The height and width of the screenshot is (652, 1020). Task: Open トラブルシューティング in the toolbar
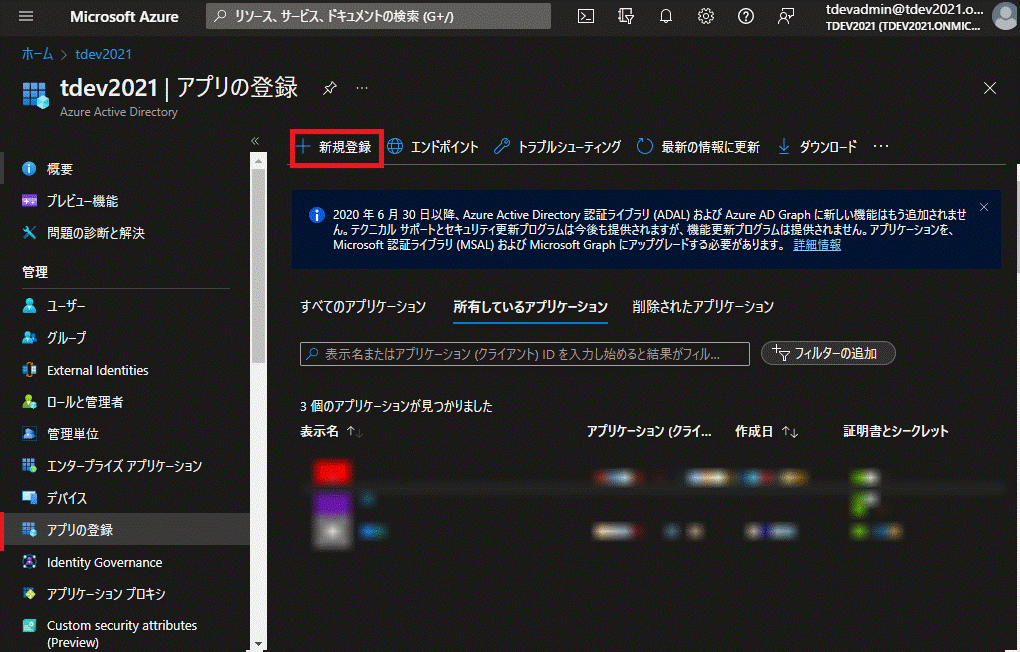click(557, 147)
